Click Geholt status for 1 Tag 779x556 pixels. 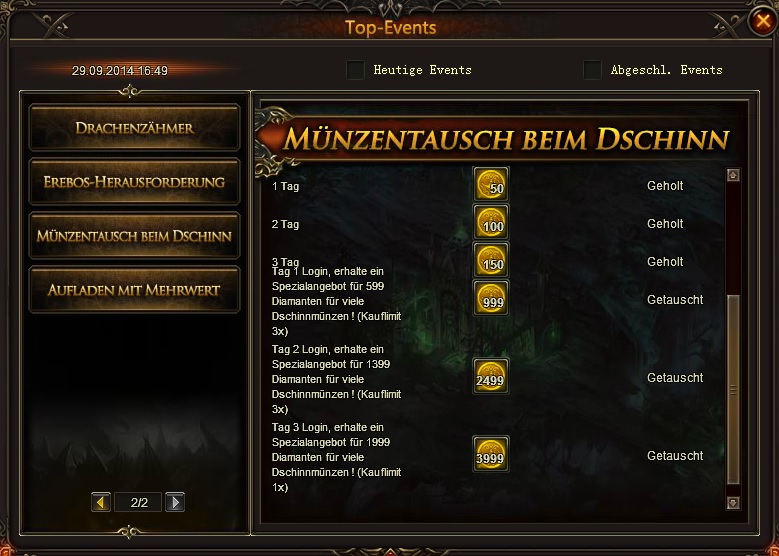pos(665,186)
